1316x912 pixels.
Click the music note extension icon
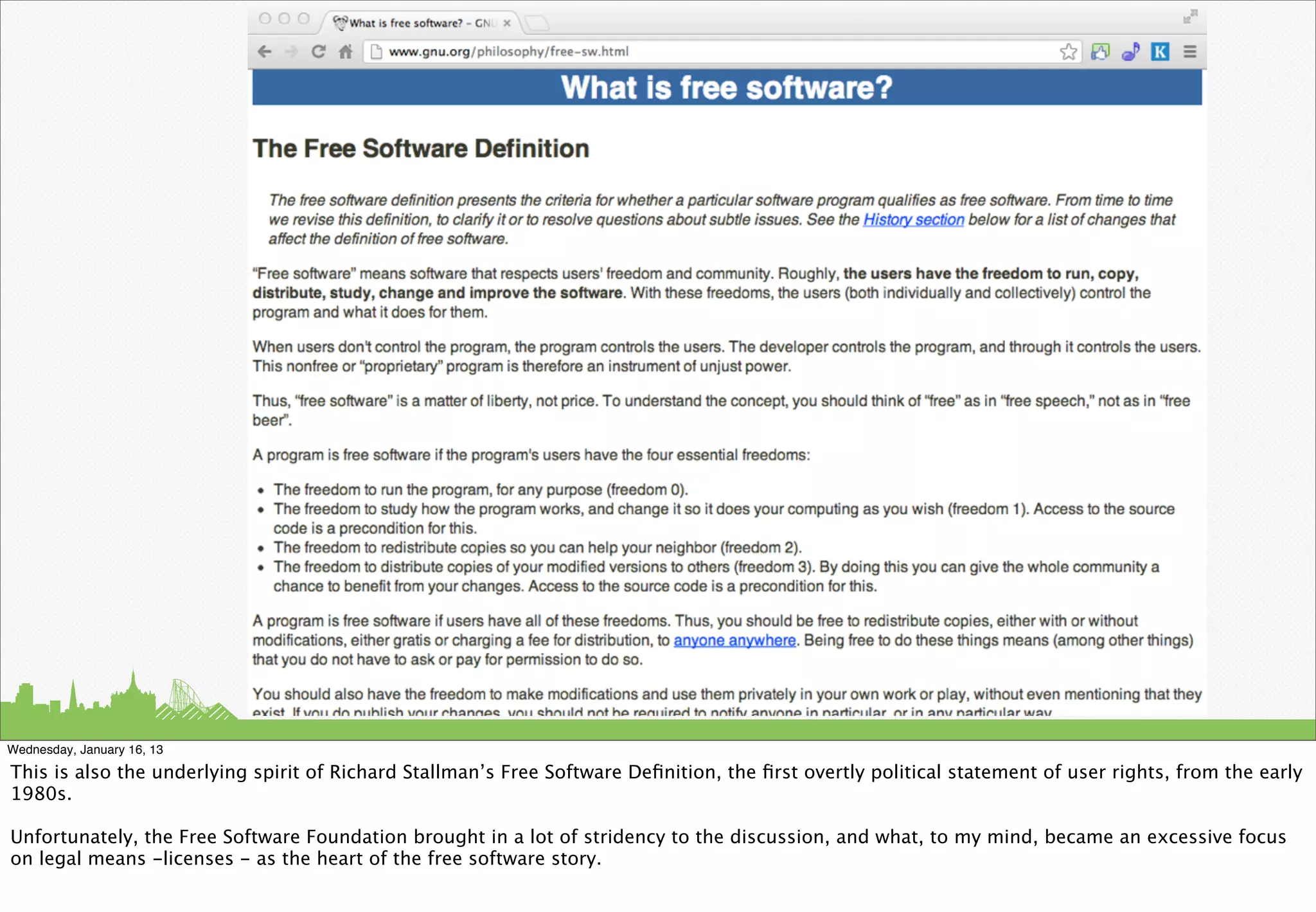[x=1130, y=51]
